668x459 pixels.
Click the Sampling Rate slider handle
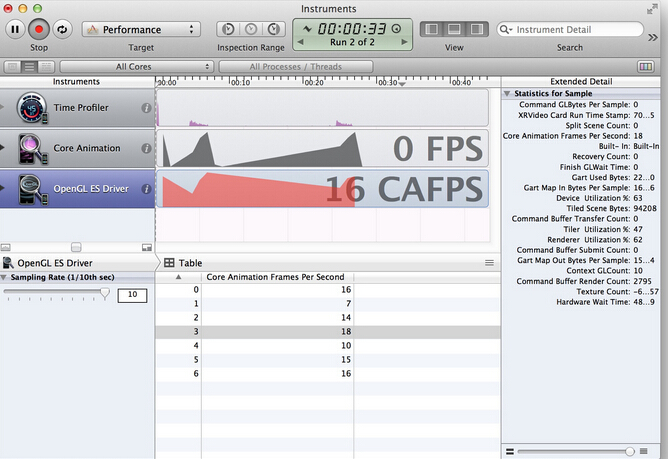105,293
